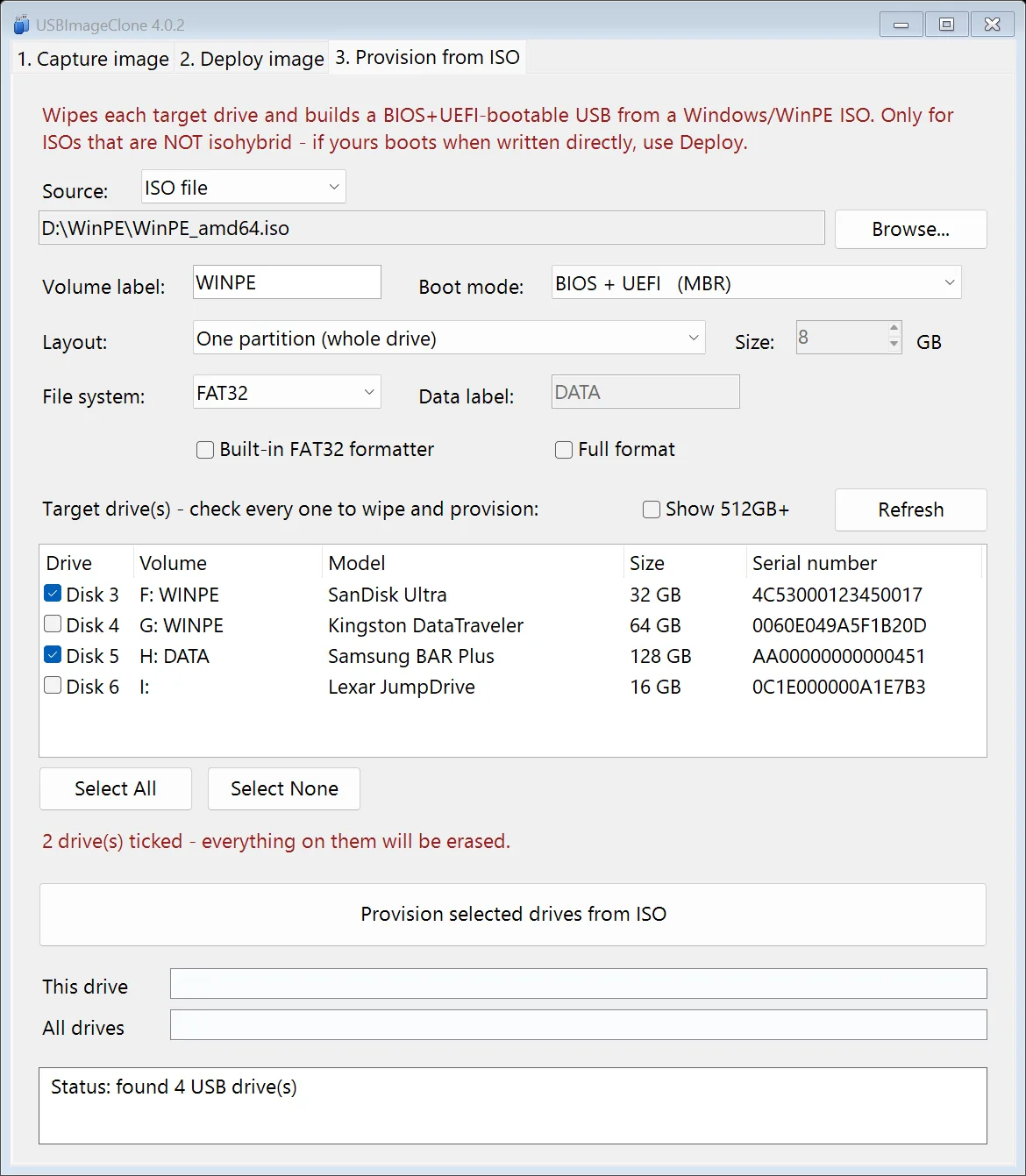Click the Select None button
The height and width of the screenshot is (1176, 1026).
click(x=284, y=788)
